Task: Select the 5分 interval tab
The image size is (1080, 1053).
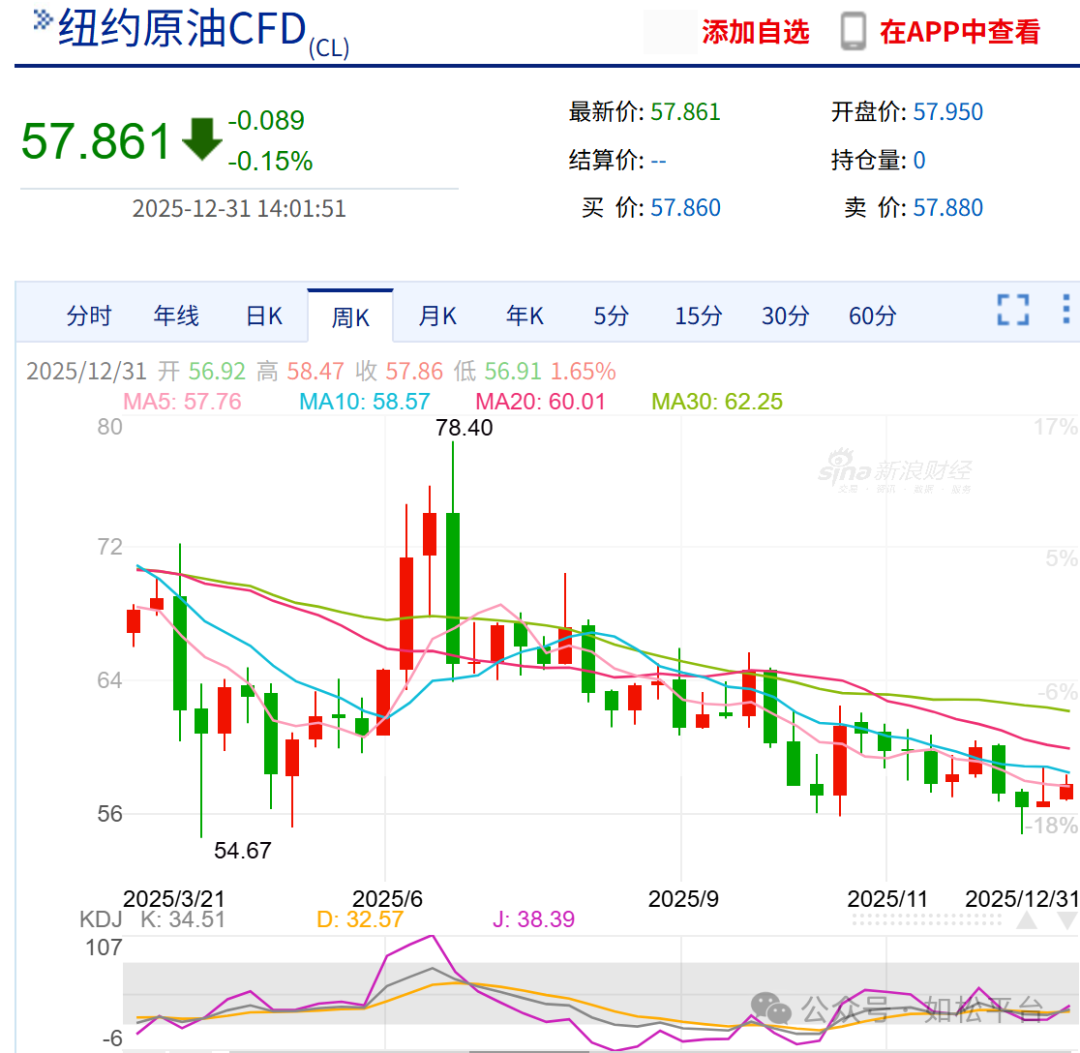Action: 611,315
